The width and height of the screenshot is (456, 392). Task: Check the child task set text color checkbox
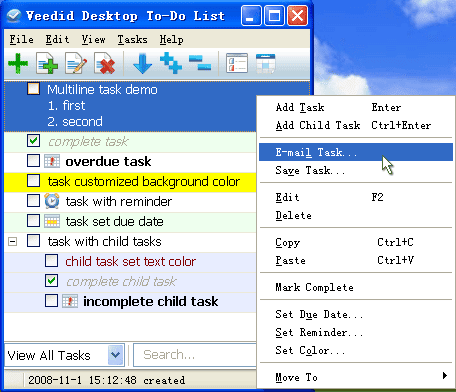point(51,261)
